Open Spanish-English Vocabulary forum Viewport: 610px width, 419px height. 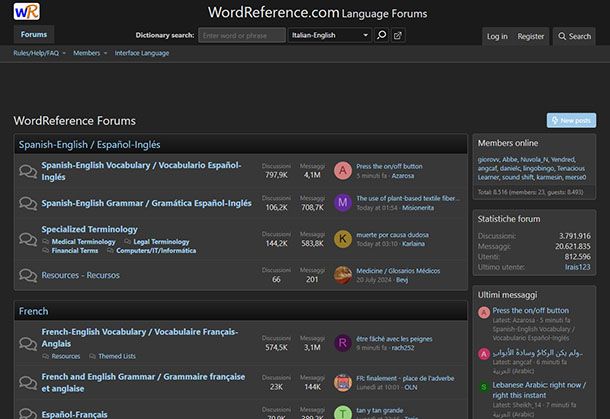[141, 171]
